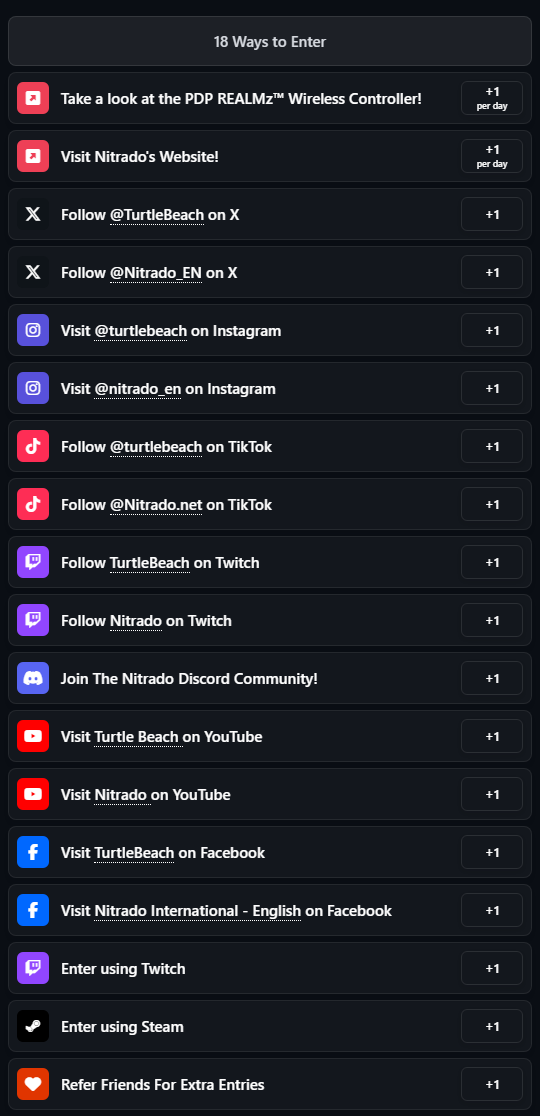Click the Steam icon beside Enter using Steam
540x1116 pixels.
coord(33,1026)
